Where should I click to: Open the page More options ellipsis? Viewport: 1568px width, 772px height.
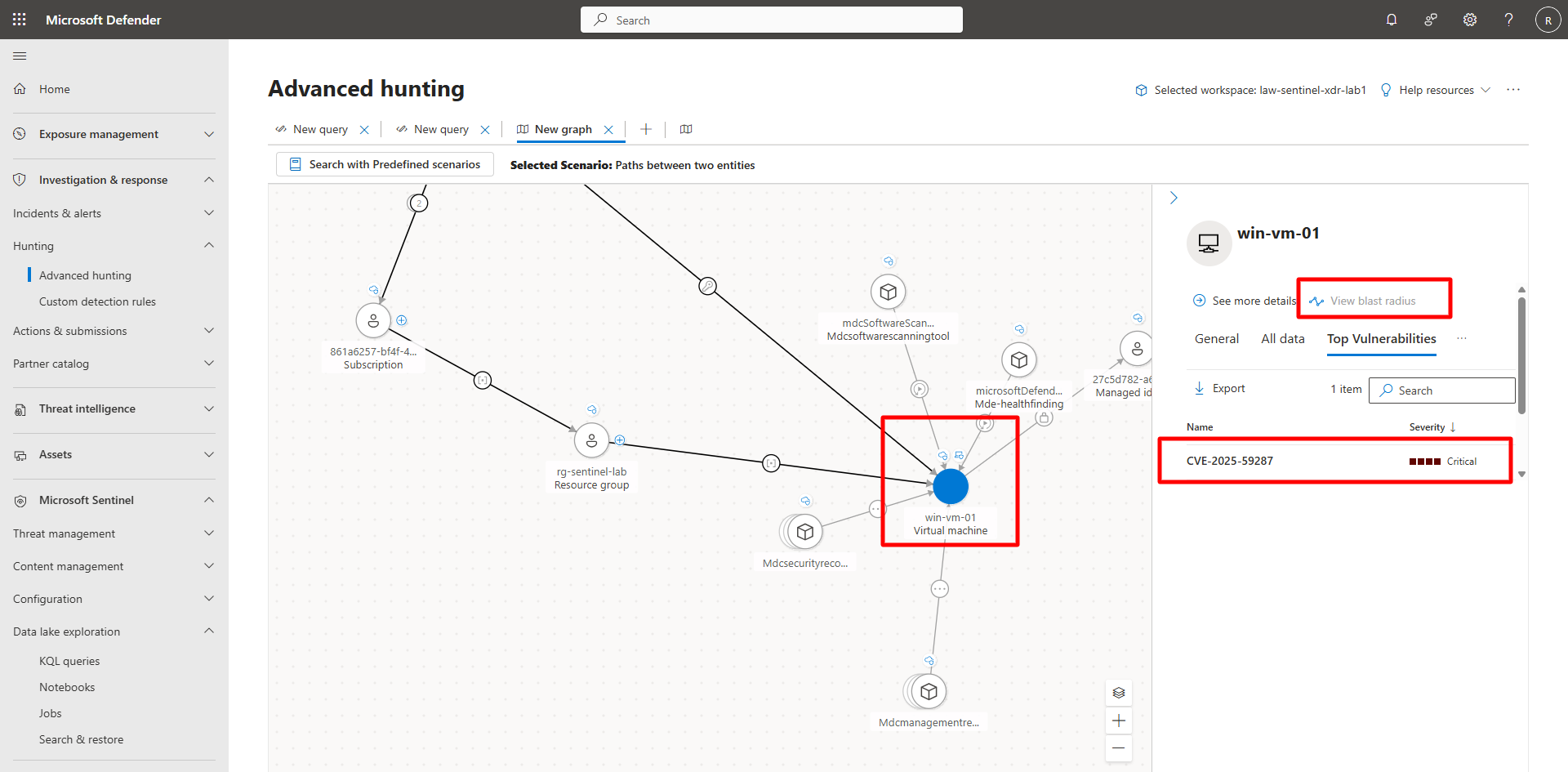(1513, 90)
